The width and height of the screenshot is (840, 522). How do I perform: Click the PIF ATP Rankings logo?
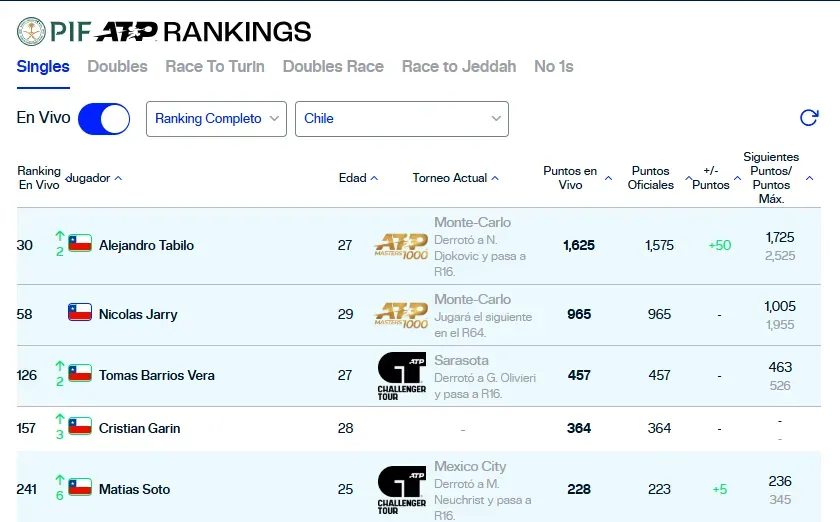tap(165, 31)
